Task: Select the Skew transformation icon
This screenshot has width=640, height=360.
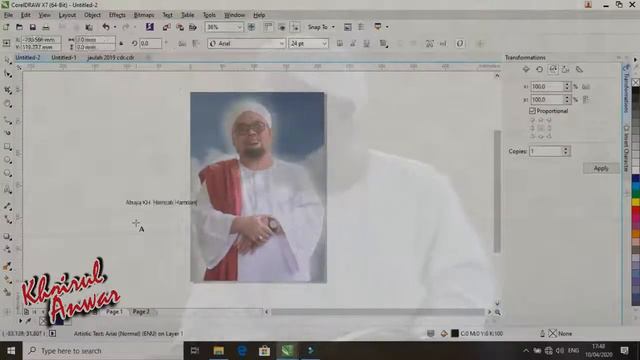Action: tap(579, 69)
